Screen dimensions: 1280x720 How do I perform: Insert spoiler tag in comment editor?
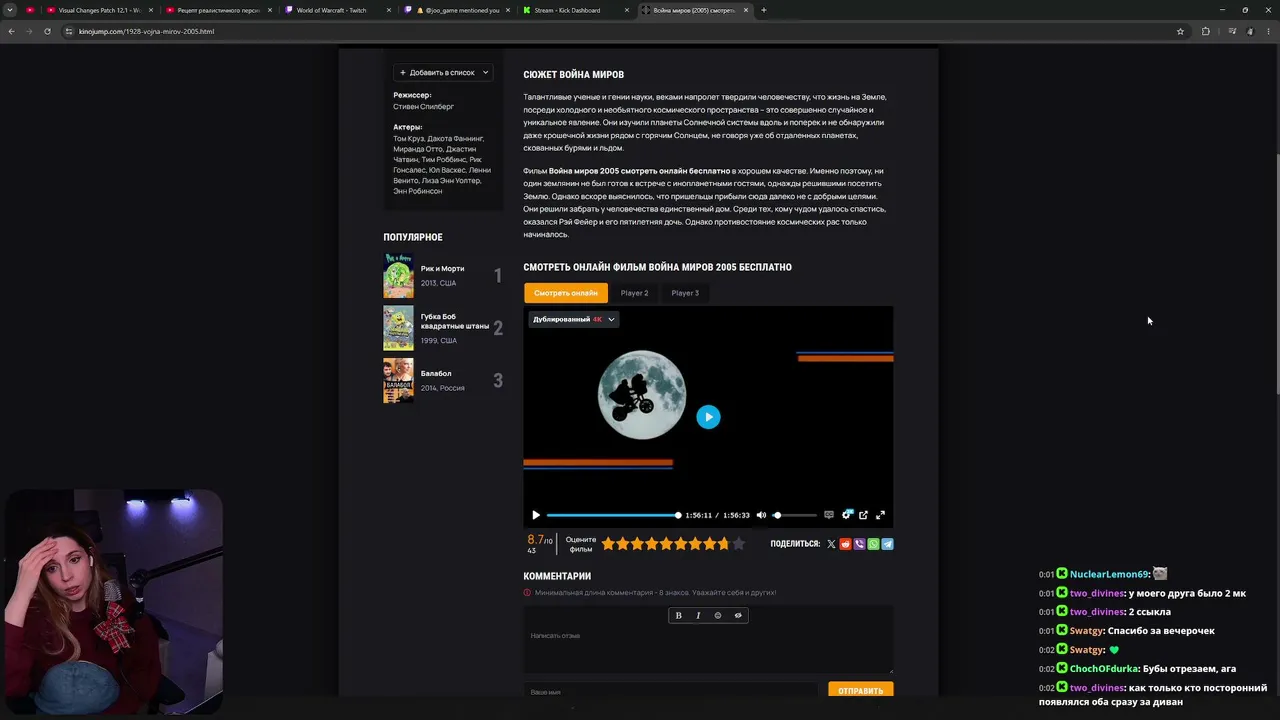click(738, 615)
